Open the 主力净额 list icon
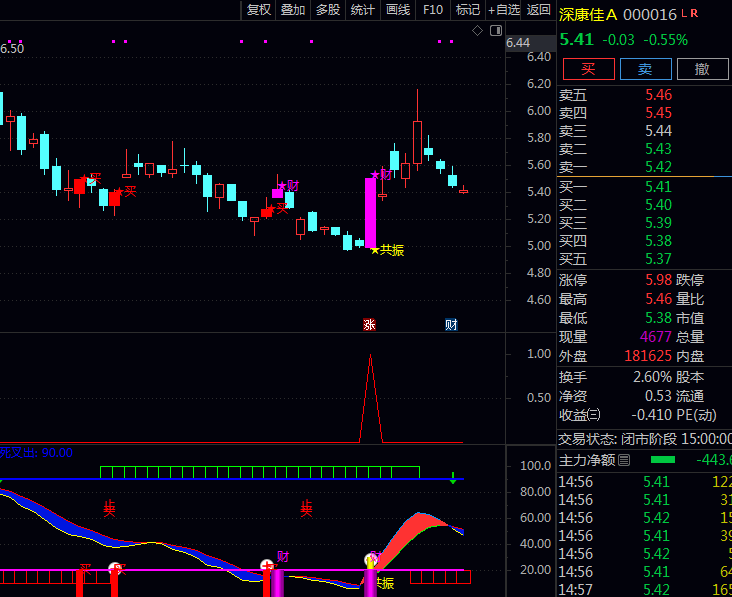The width and height of the screenshot is (732, 597). 625,460
